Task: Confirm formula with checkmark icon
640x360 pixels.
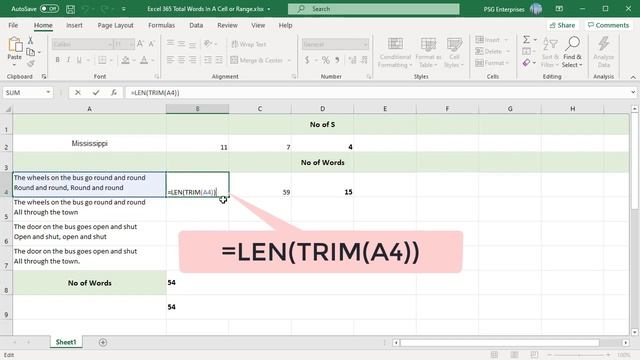Action: [x=96, y=93]
